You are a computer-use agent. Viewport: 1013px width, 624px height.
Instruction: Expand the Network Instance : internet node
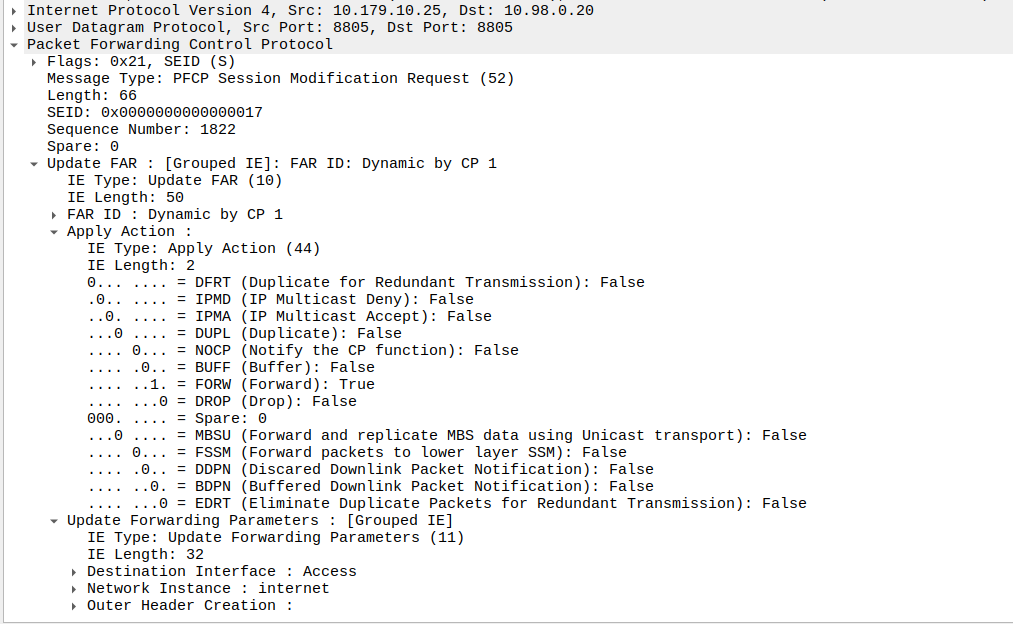[x=74, y=588]
